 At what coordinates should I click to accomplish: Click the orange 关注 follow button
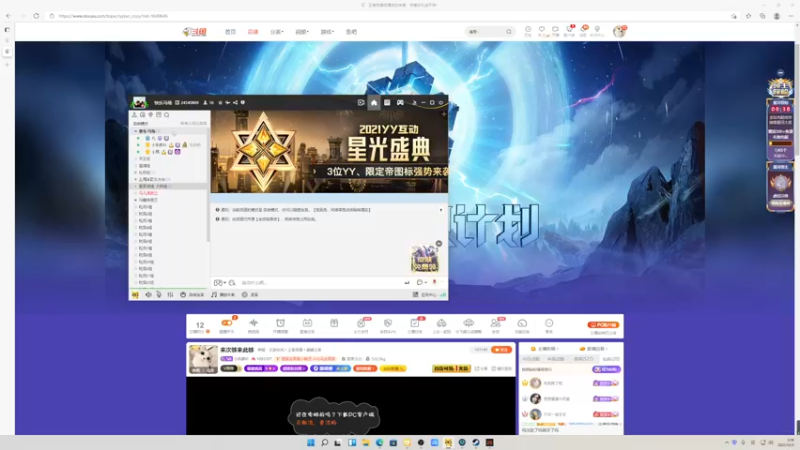pos(501,350)
